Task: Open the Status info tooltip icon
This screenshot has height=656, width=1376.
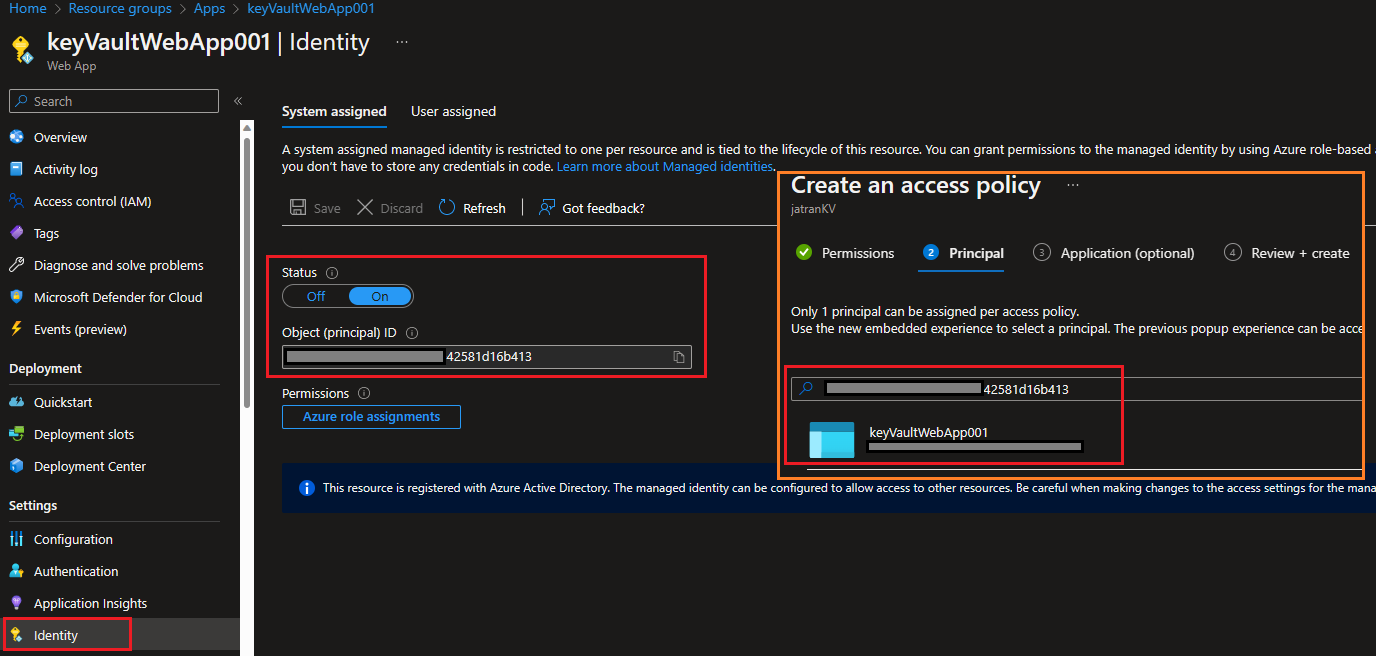Action: (x=330, y=272)
